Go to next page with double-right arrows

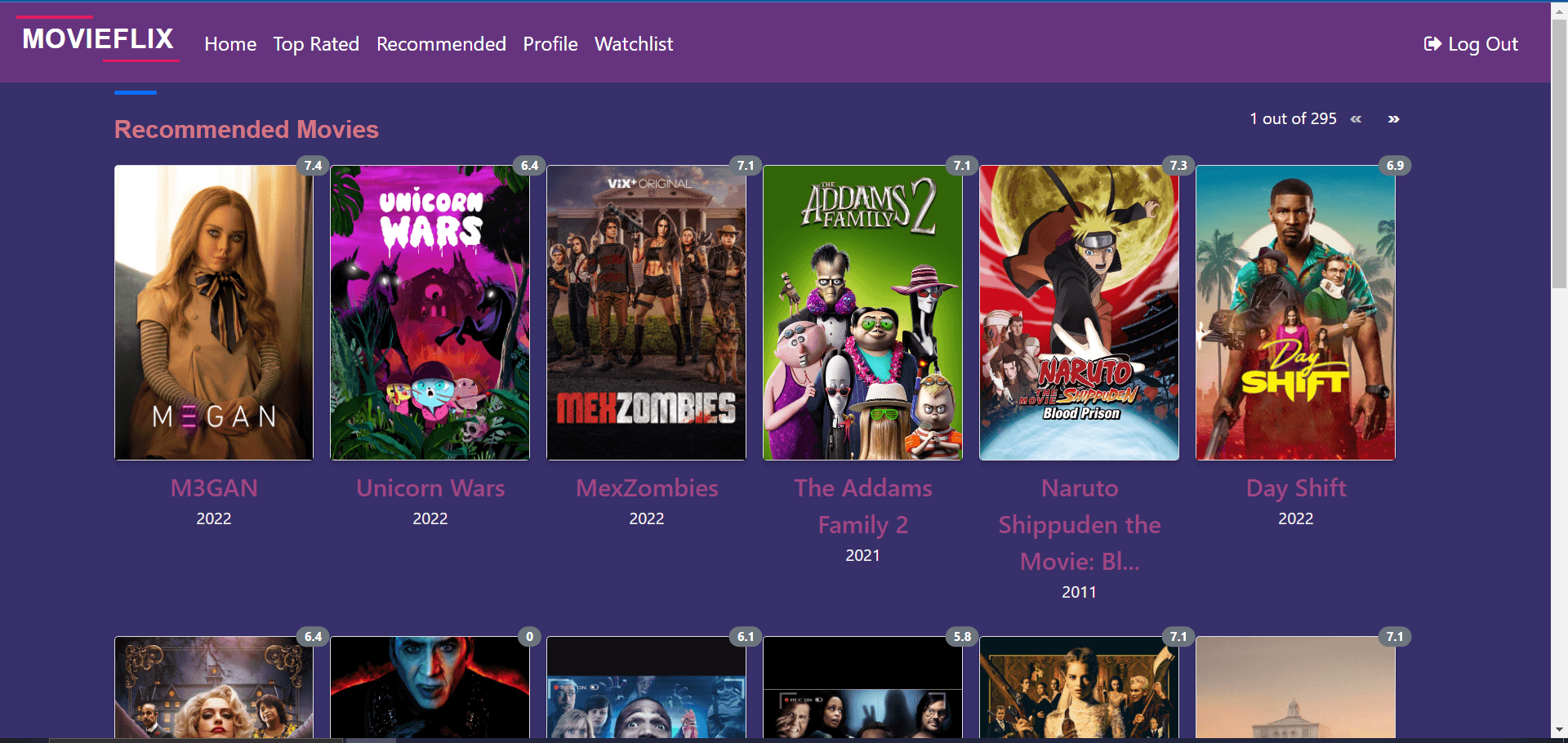tap(1394, 119)
